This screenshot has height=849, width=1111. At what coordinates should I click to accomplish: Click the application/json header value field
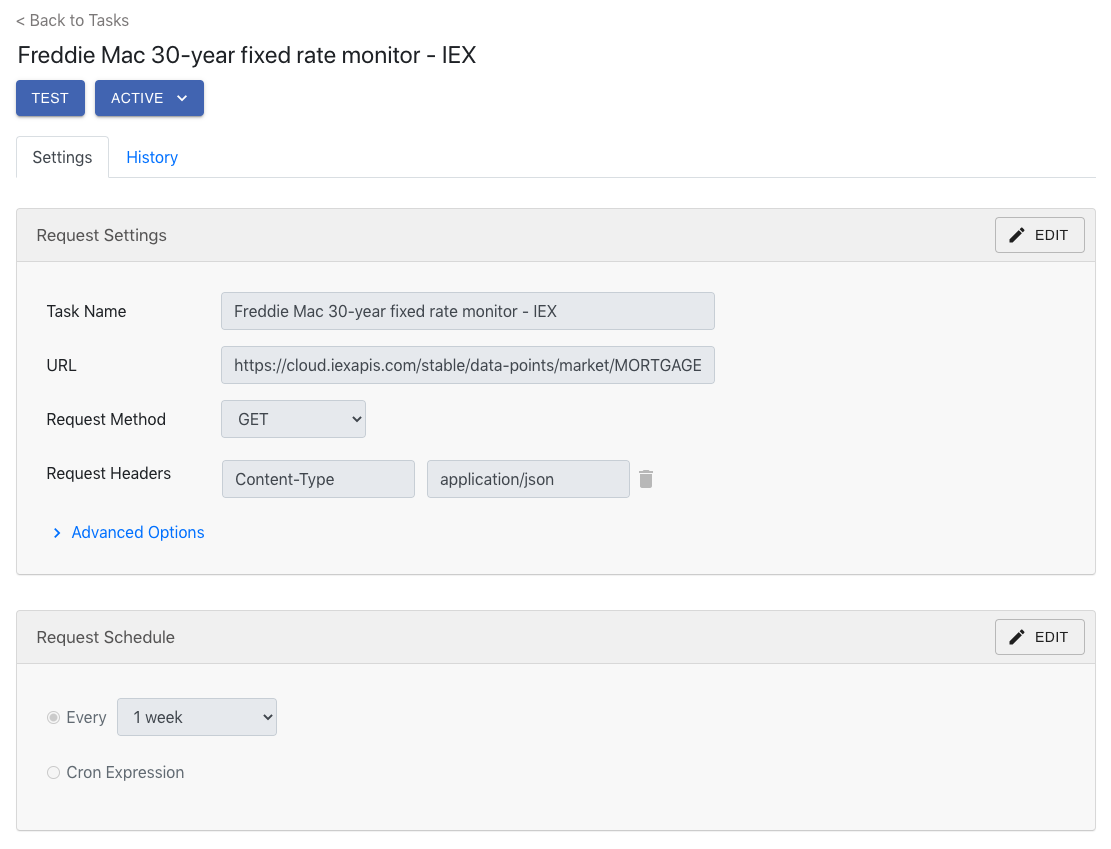click(x=528, y=479)
